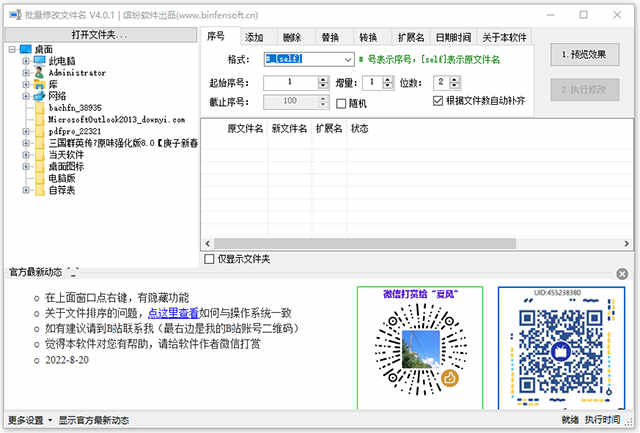Click the 位数 spinner arrows

[455, 82]
